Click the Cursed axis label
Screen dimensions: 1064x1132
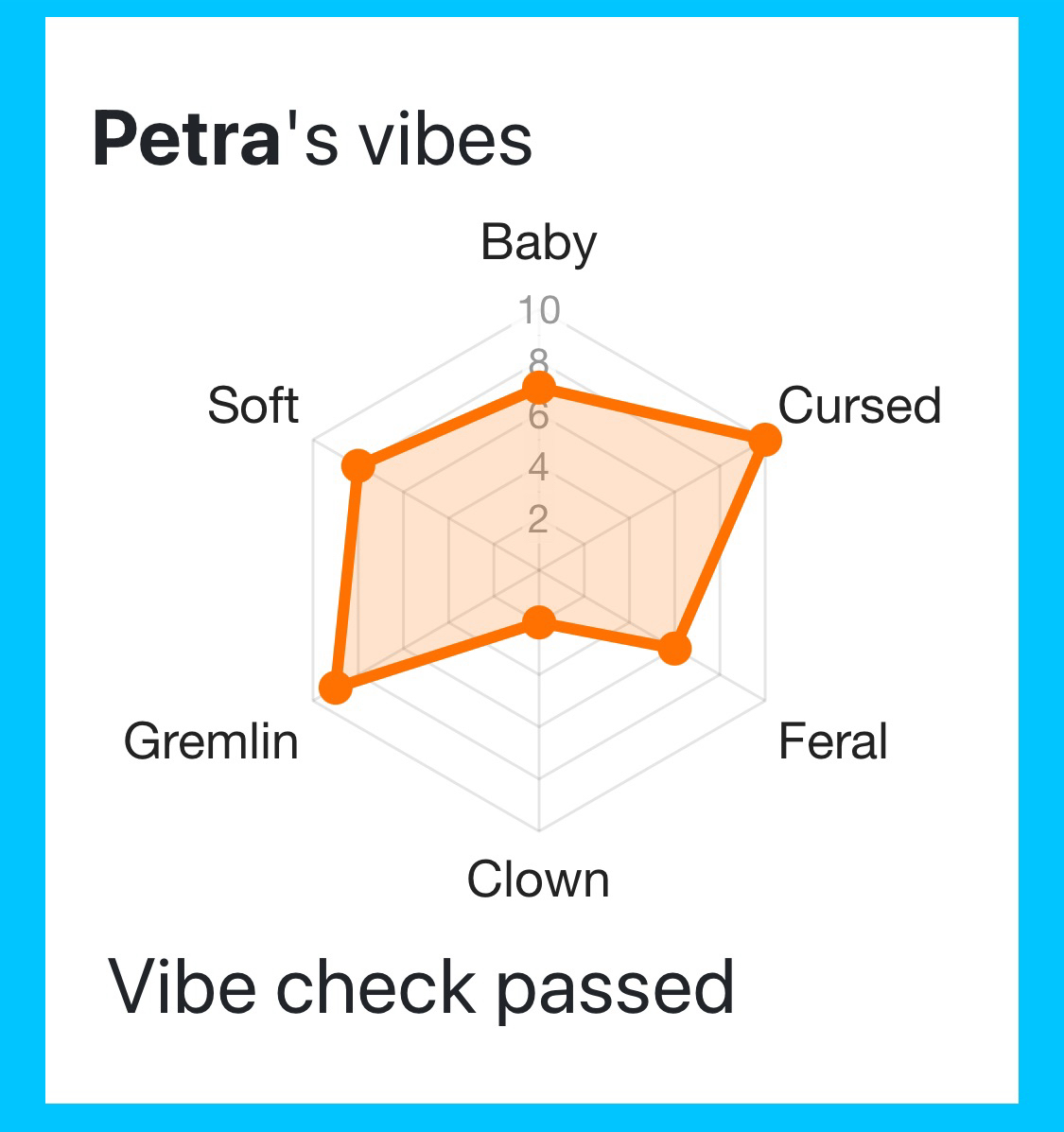point(859,406)
